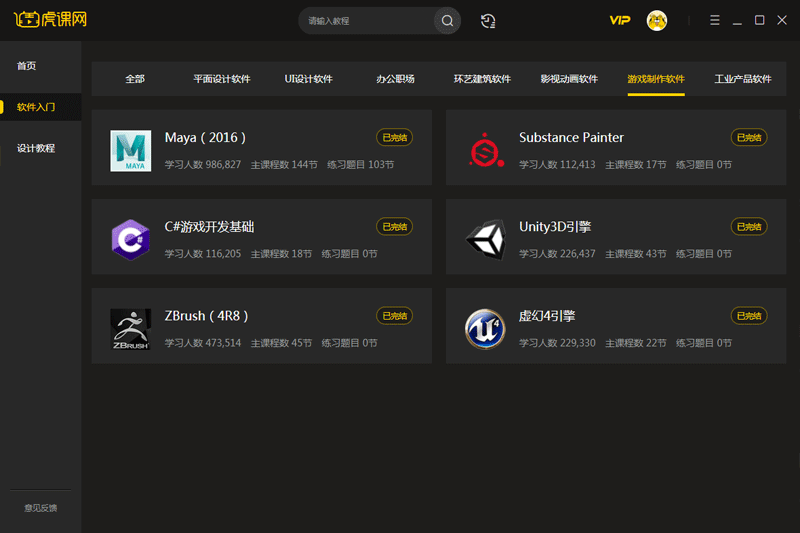
Task: Switch to the 全部 tab
Action: point(135,79)
